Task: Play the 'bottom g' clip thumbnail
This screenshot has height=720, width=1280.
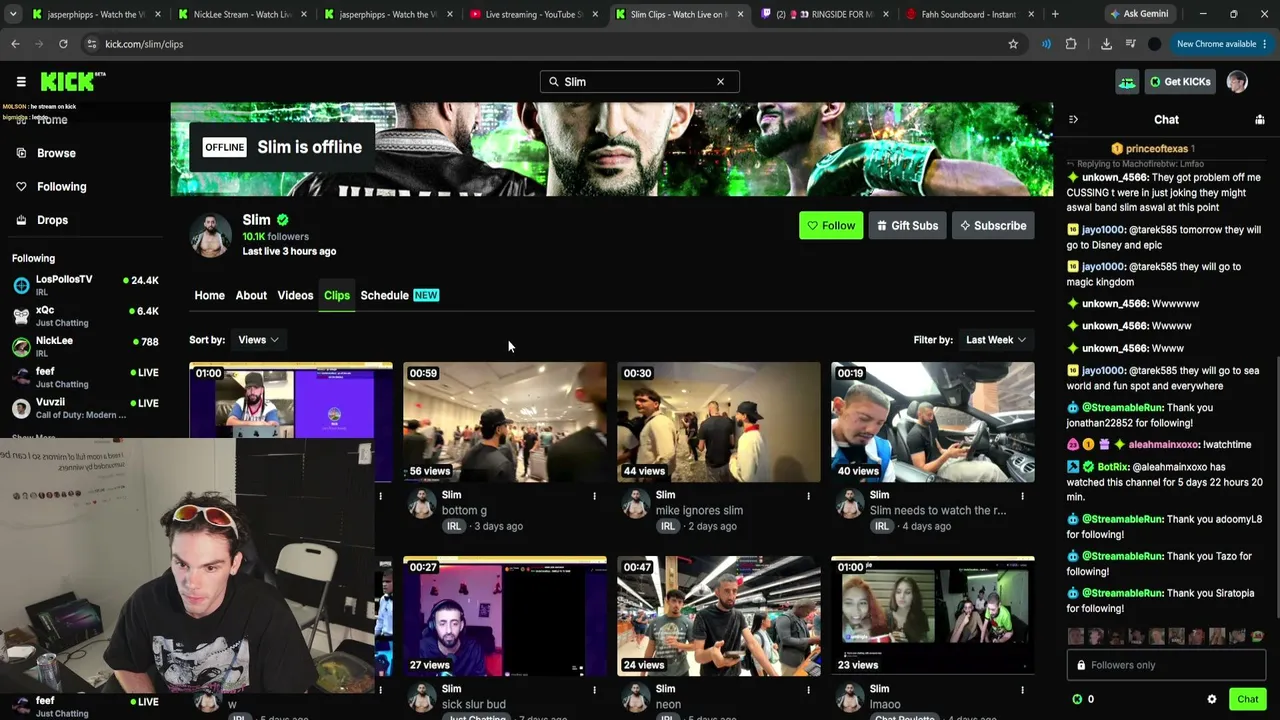Action: click(505, 422)
